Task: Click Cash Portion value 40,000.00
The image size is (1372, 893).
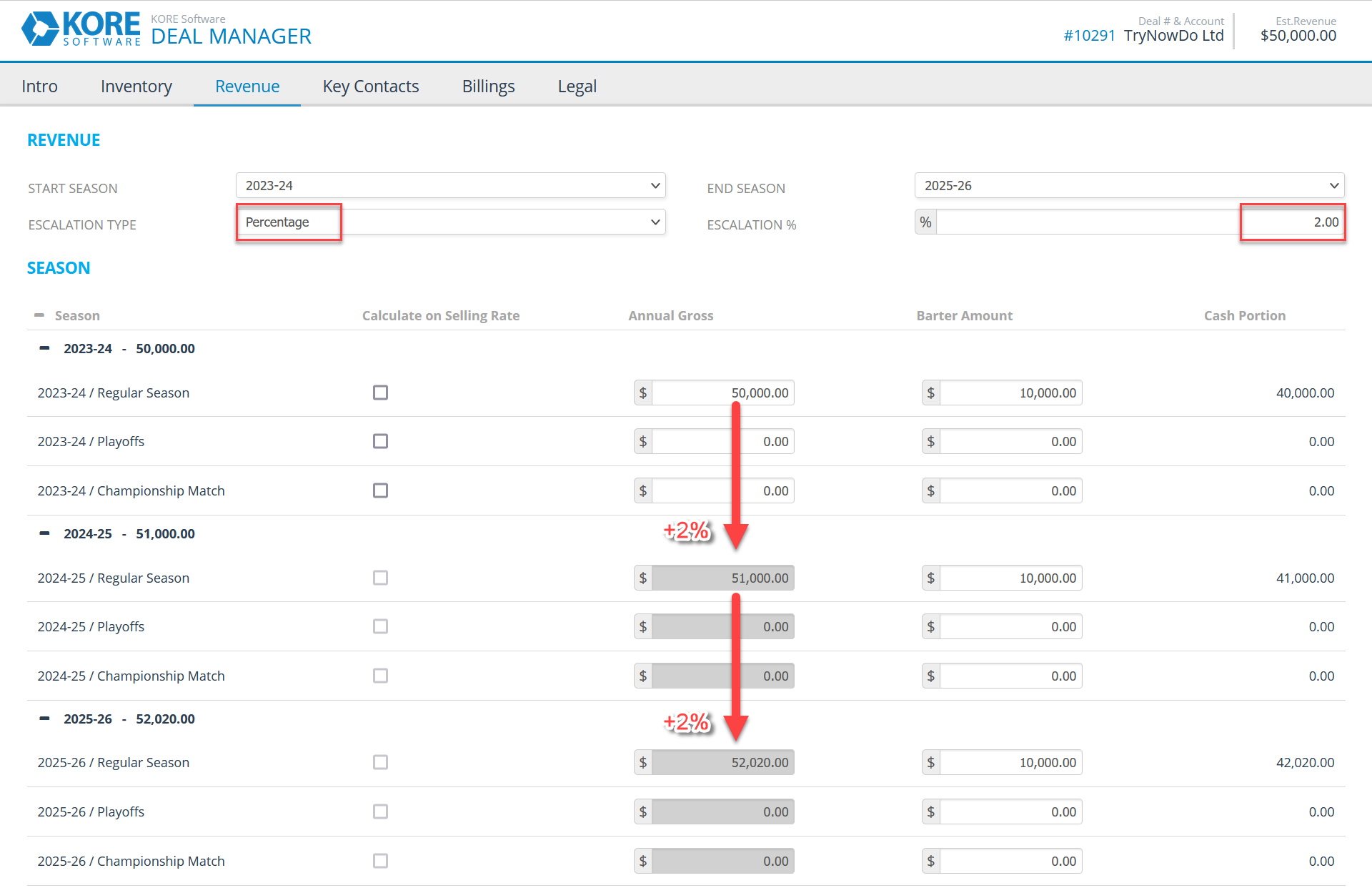Action: pyautogui.click(x=1305, y=393)
